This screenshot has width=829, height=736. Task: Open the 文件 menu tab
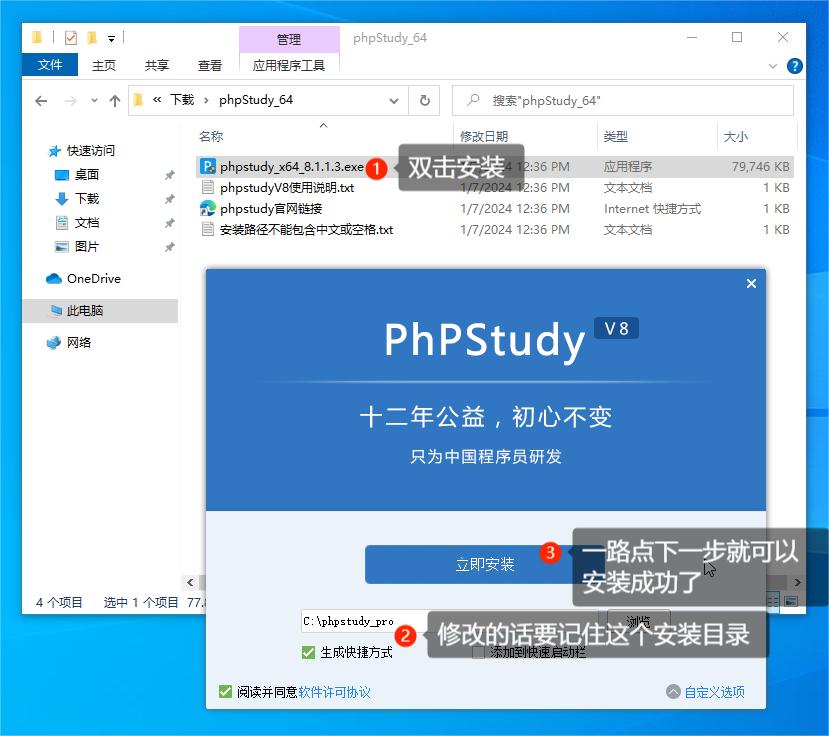(50, 65)
